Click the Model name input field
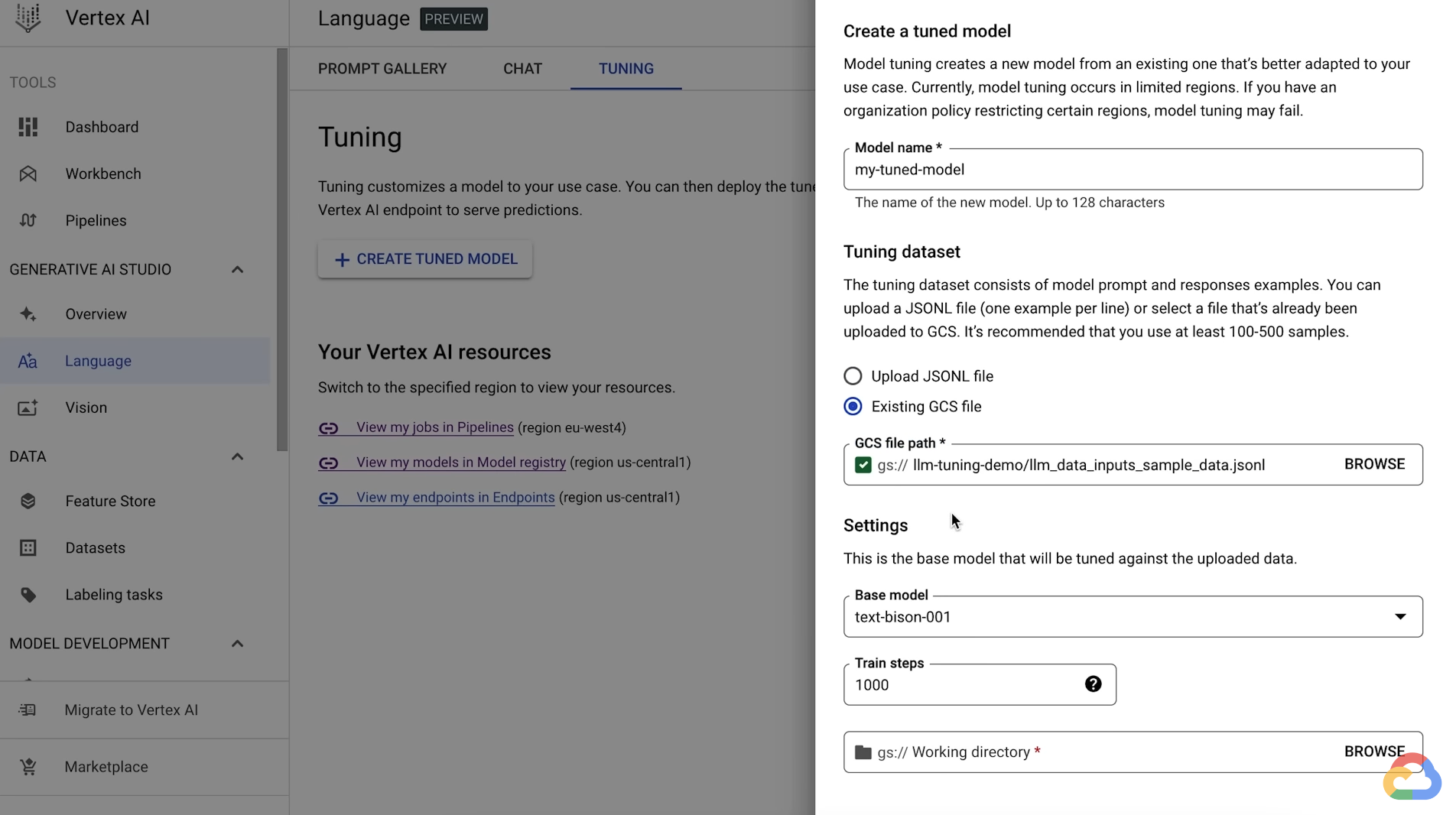Screen dimensions: 1456x815 (1133, 170)
